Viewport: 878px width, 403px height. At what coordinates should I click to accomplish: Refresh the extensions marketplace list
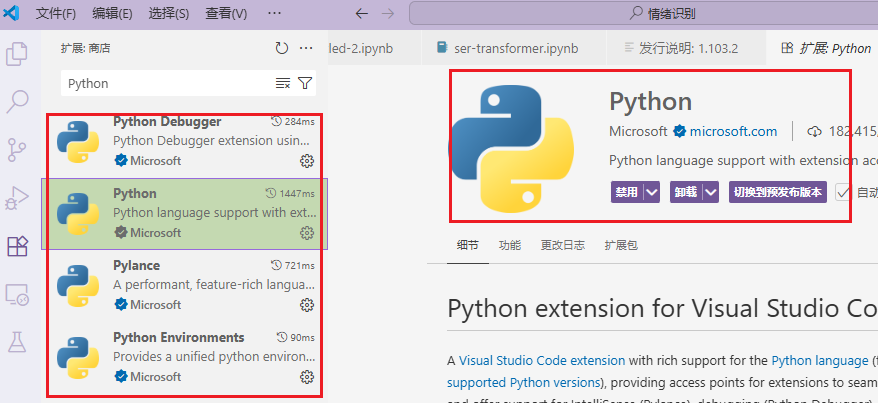pyautogui.click(x=282, y=48)
